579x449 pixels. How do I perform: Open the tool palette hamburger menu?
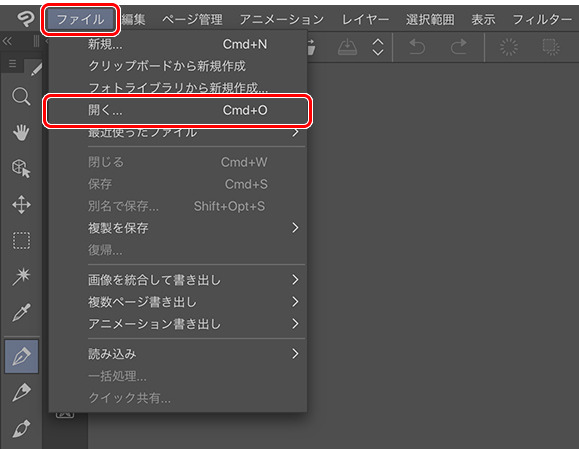click(x=13, y=64)
